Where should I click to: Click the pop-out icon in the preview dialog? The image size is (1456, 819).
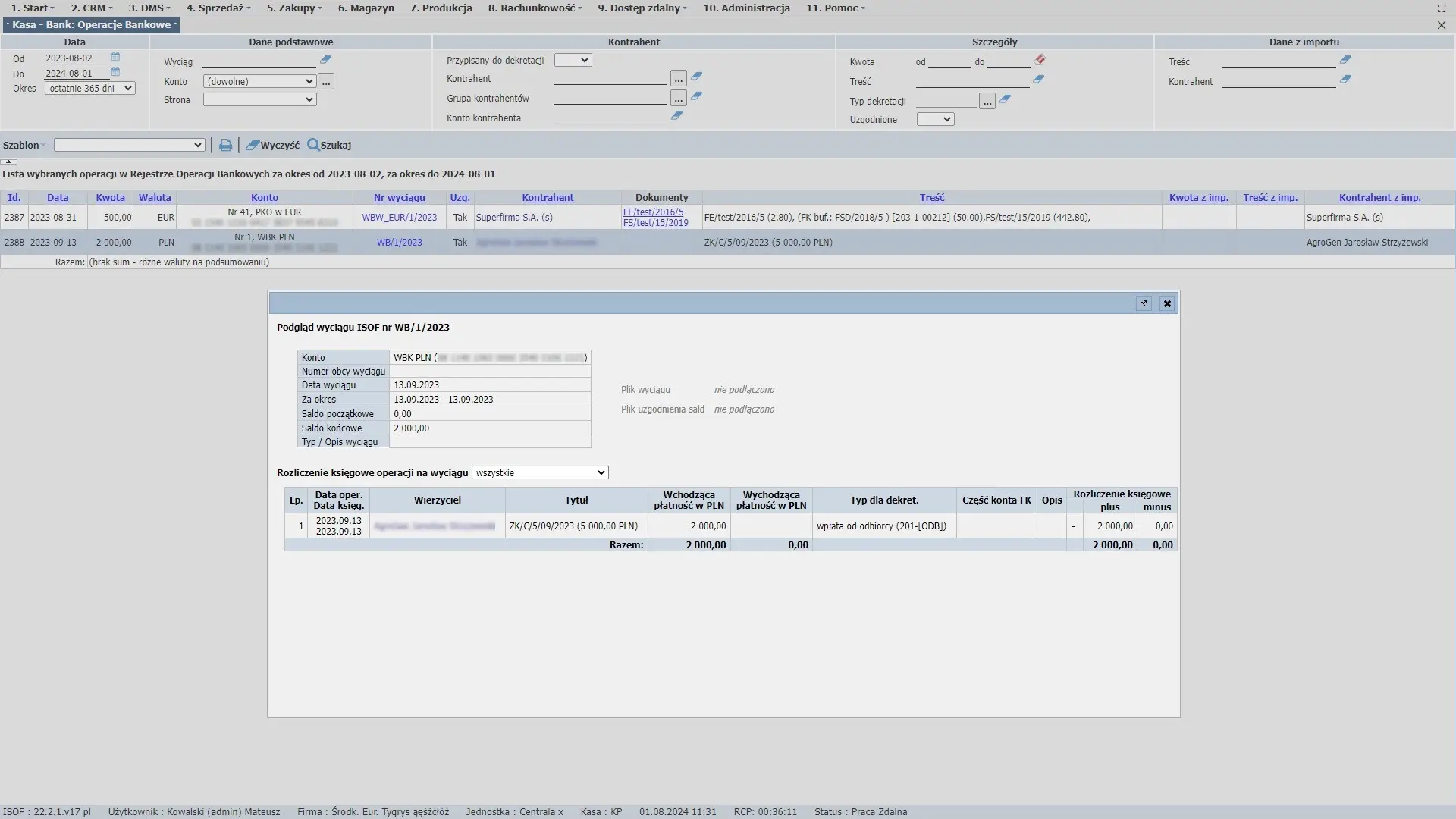point(1144,303)
